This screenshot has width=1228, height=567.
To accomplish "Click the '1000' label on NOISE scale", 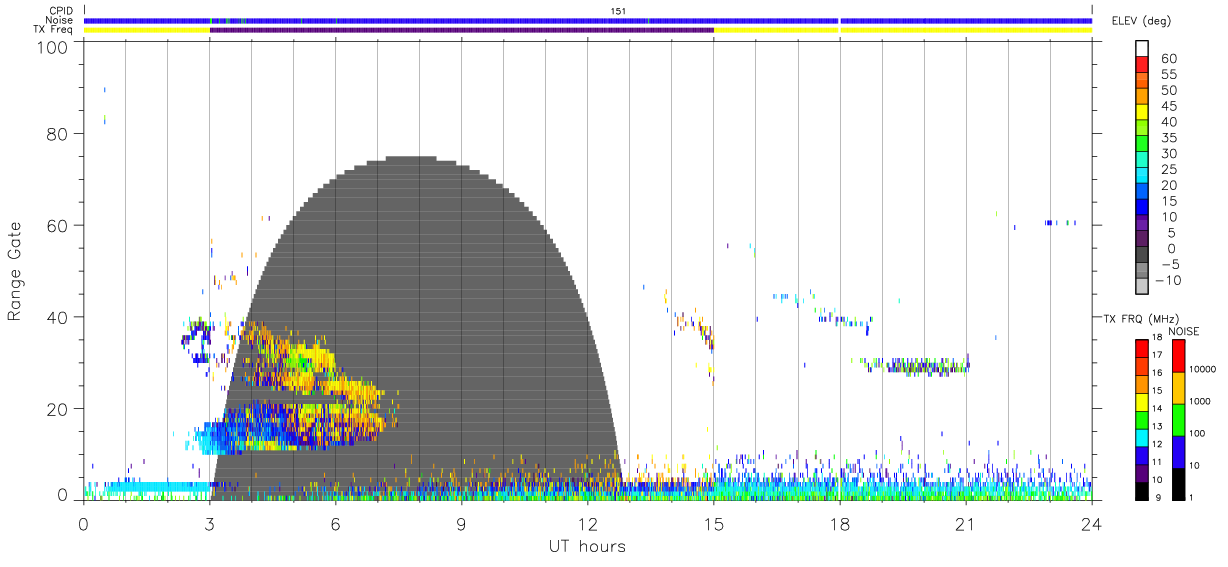I will click(1202, 401).
